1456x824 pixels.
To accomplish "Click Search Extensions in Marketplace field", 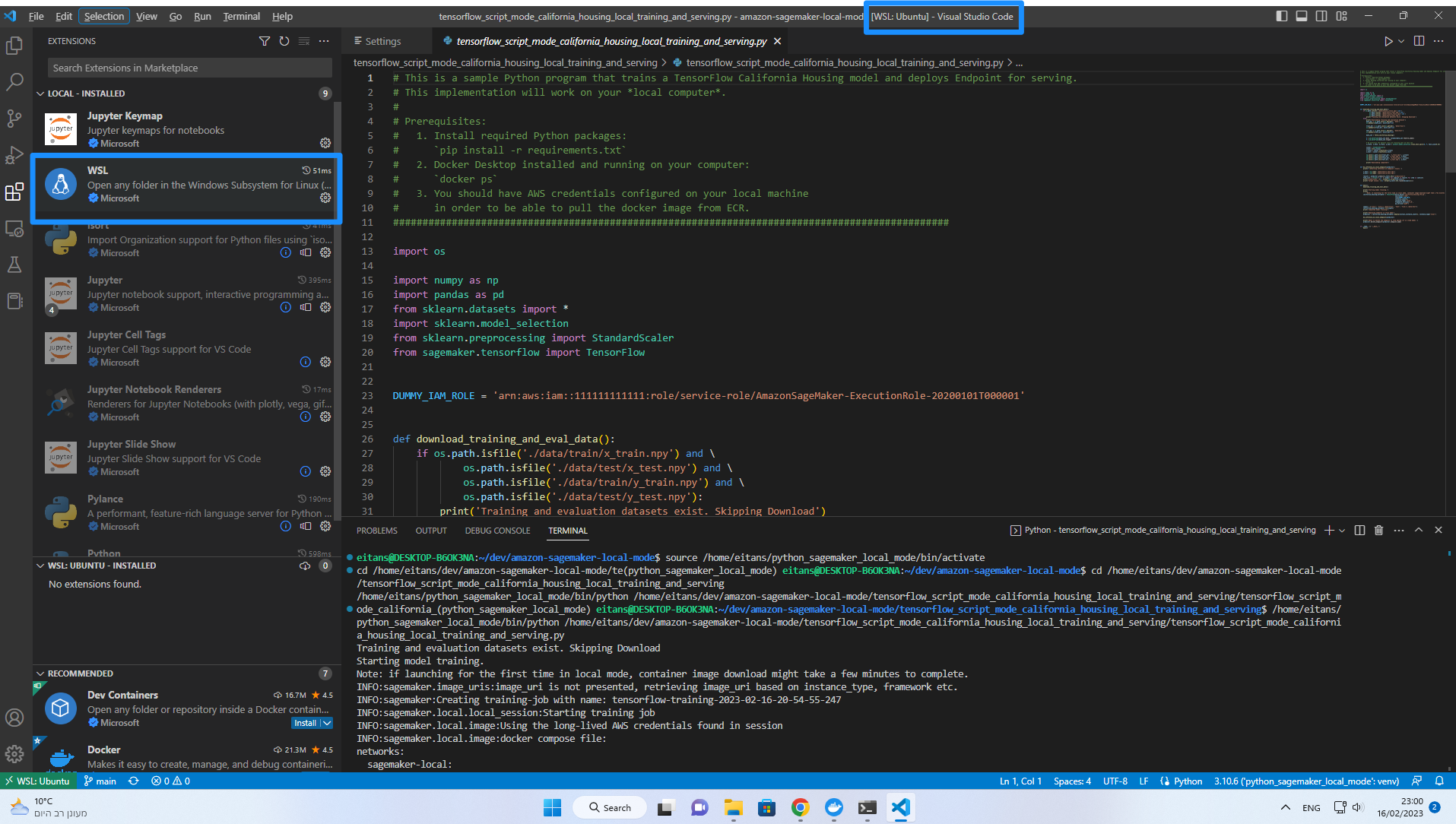I will 190,68.
